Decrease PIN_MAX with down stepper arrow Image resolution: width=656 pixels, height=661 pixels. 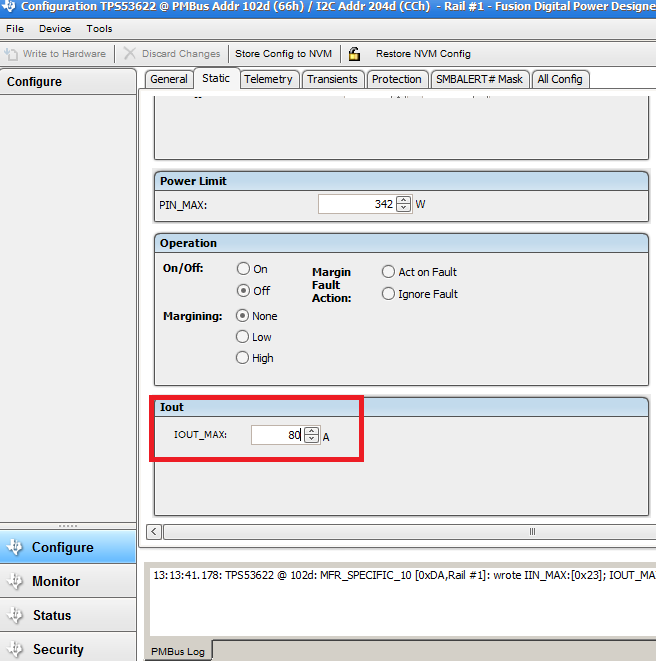404,208
